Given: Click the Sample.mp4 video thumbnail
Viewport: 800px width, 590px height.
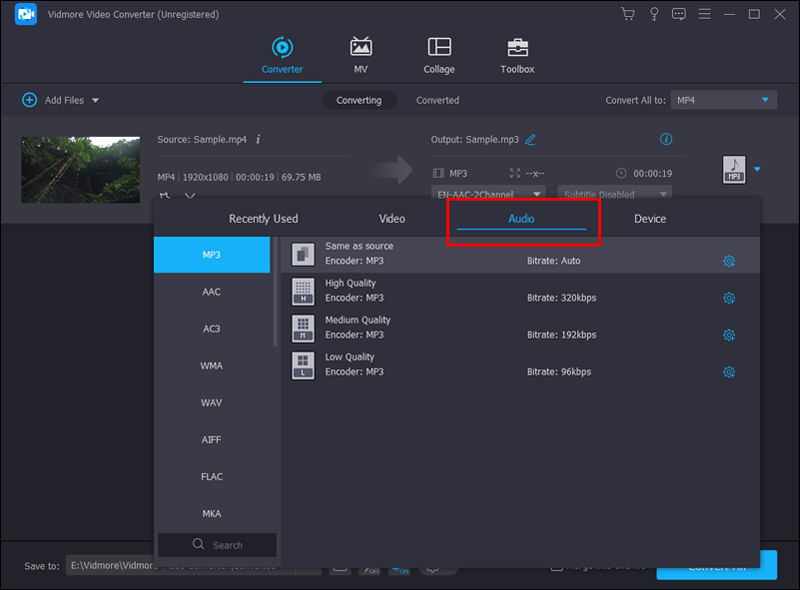Looking at the screenshot, I should pos(81,170).
